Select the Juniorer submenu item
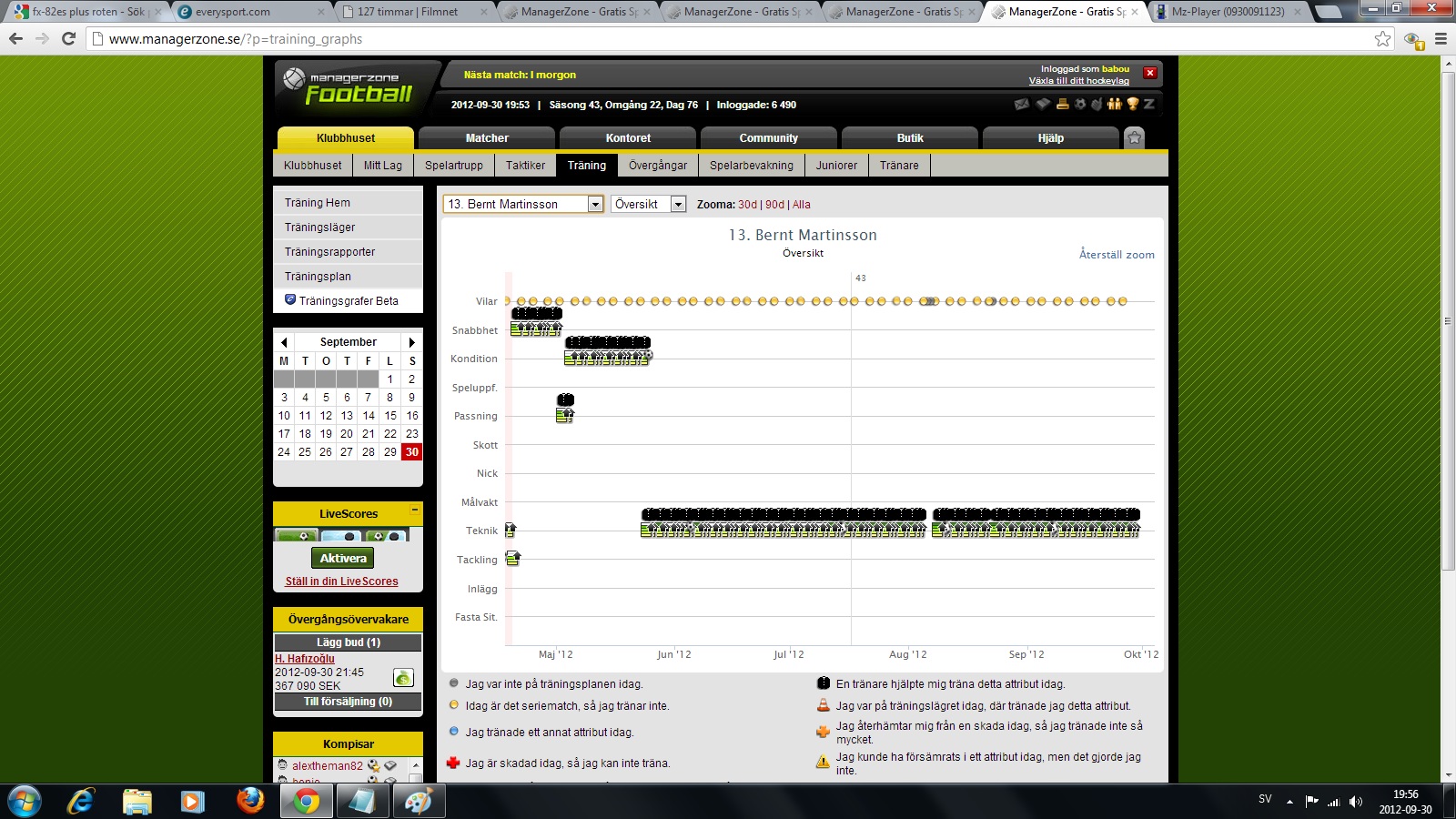The width and height of the screenshot is (1456, 819). (836, 166)
